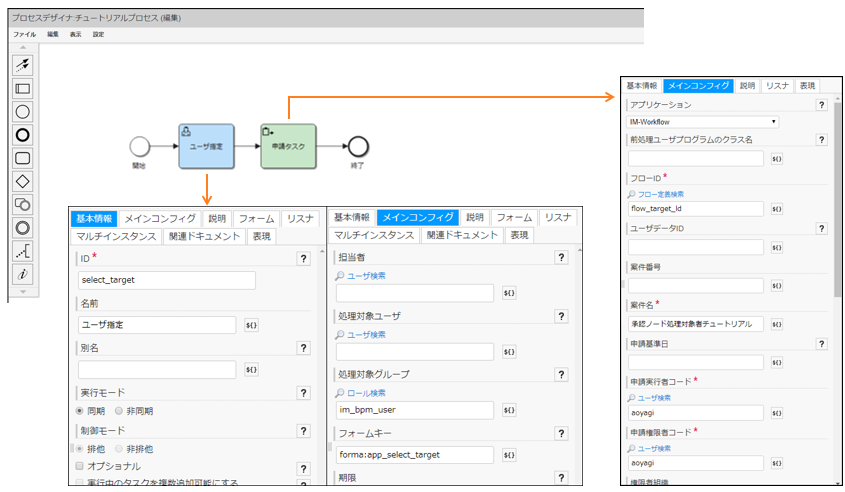Click ユーザ検索 link under 申請権限者コード

pyautogui.click(x=654, y=449)
